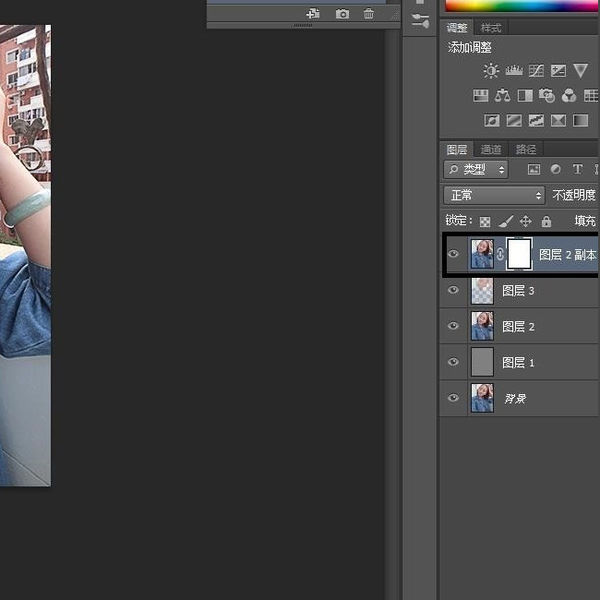600x600 pixels.
Task: Select the 背景 layer thumbnail
Action: pos(482,398)
